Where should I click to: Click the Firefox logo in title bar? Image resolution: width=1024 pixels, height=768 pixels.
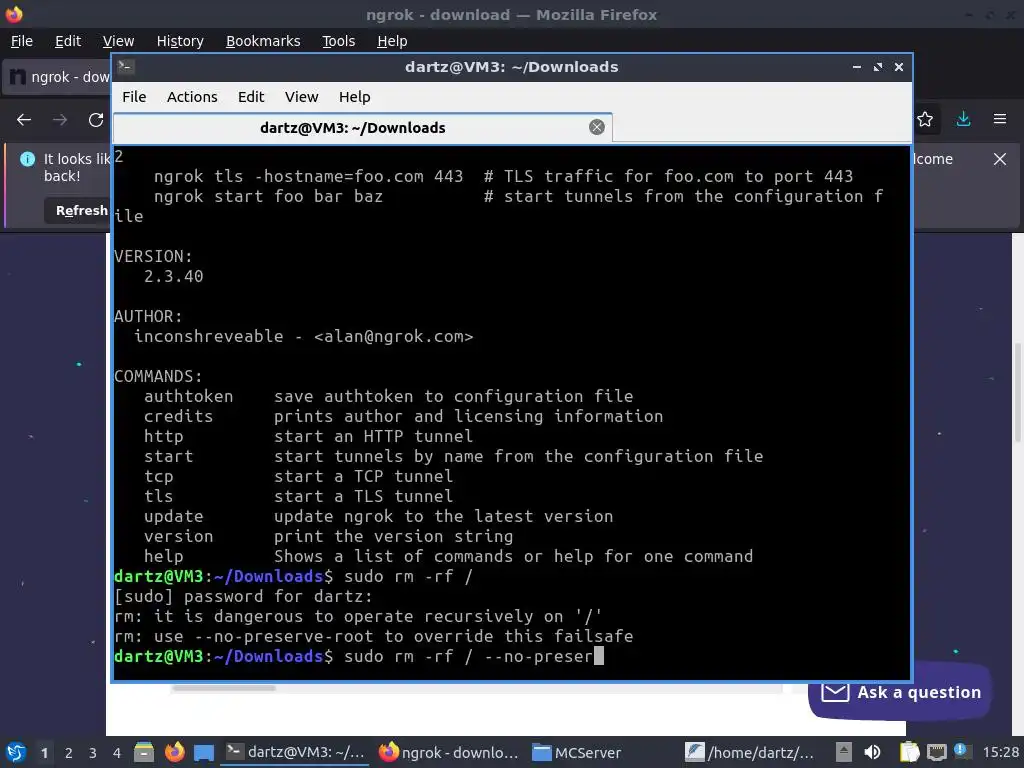coord(14,14)
